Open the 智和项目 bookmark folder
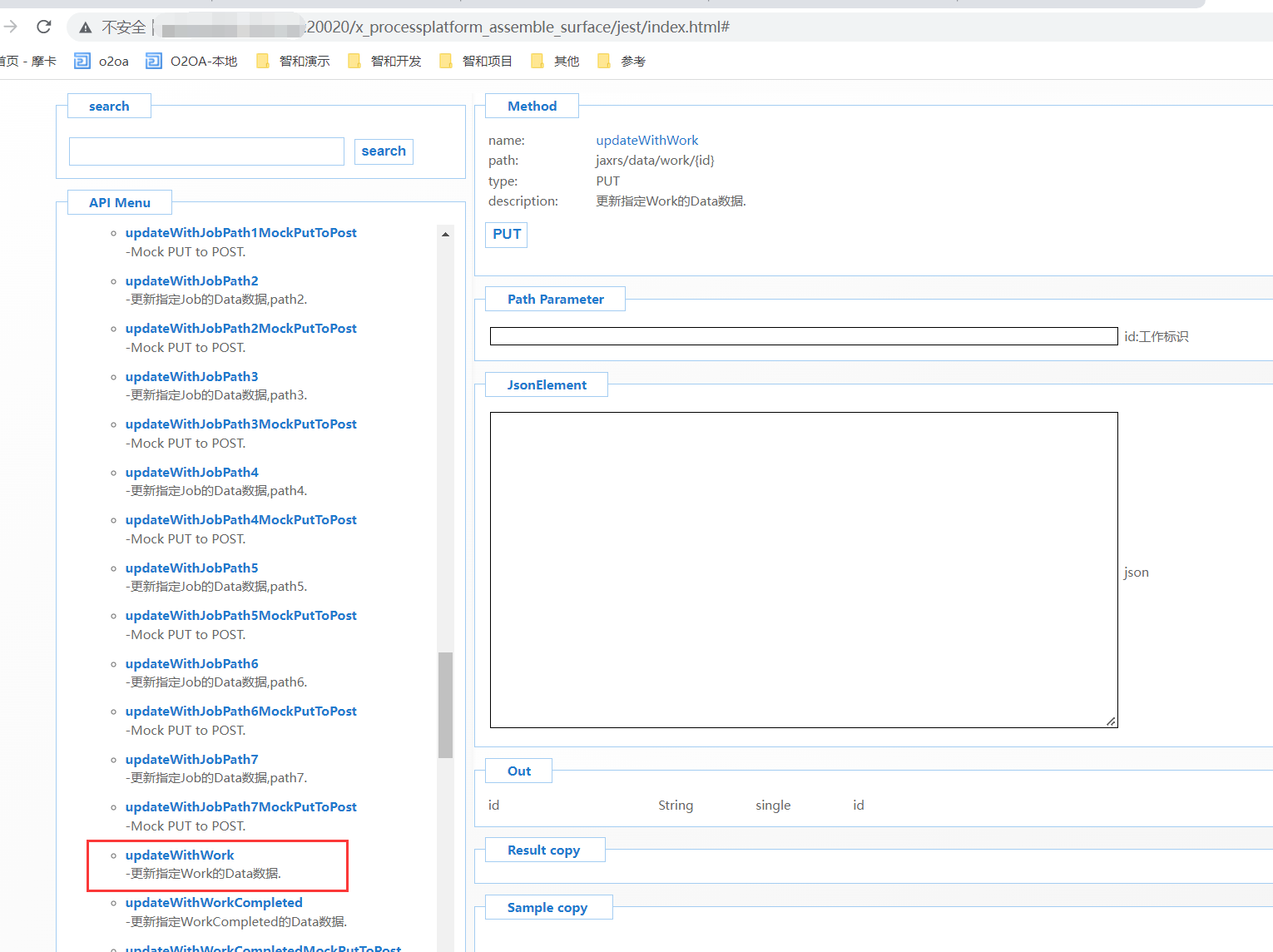The height and width of the screenshot is (952, 1273). pos(477,61)
